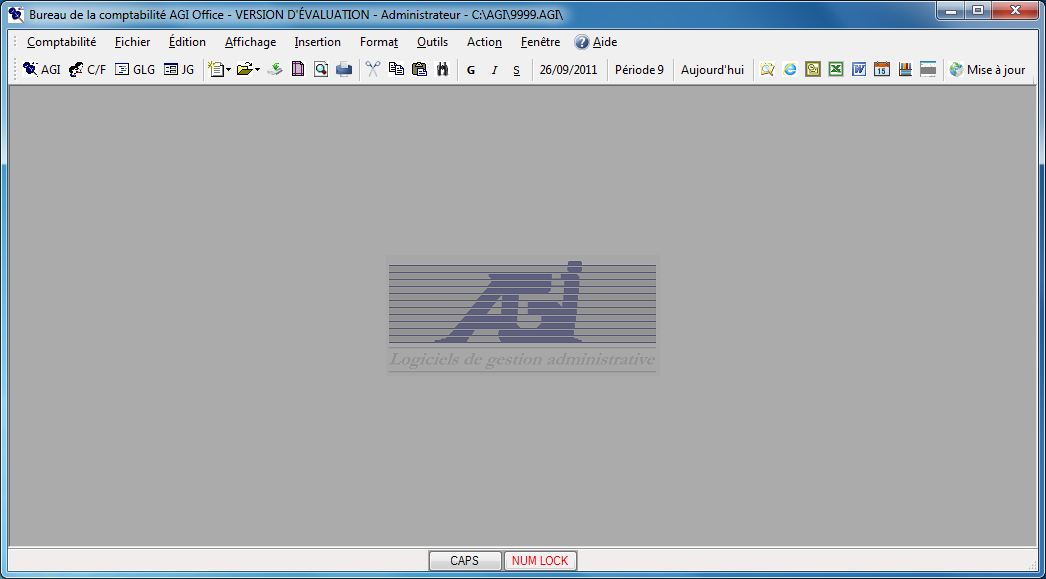Click the Période 9 button
1046x579 pixels.
click(639, 69)
